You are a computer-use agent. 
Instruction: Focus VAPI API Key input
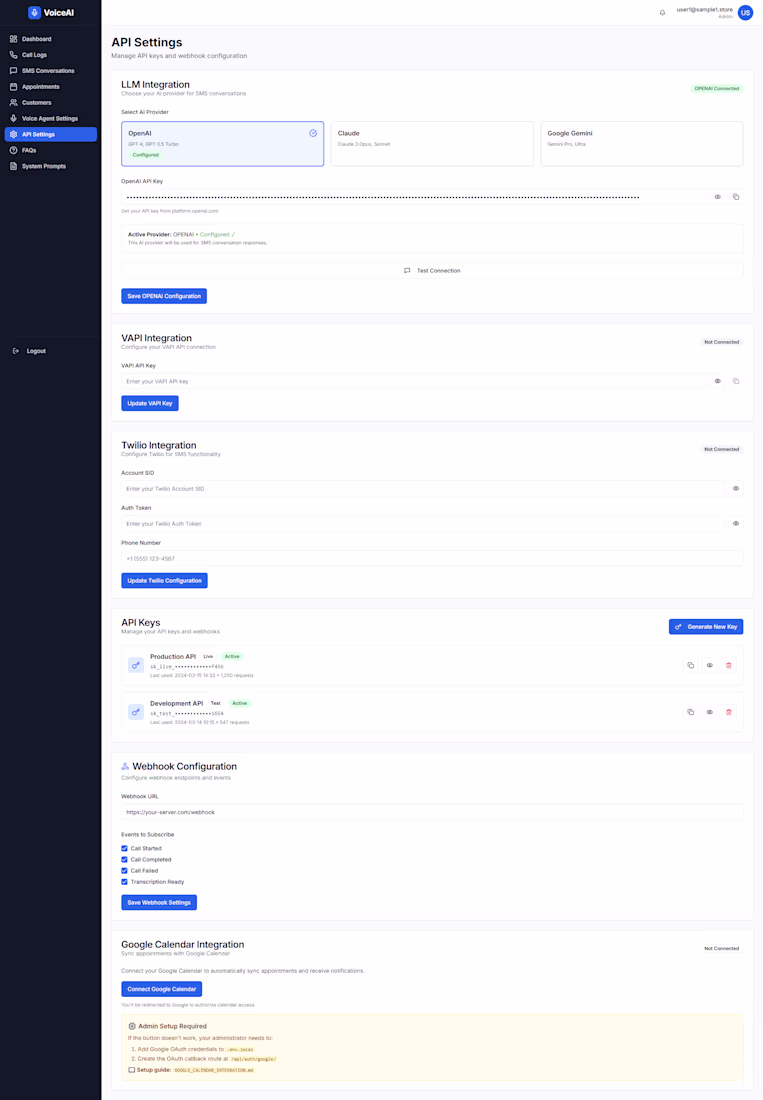414,382
